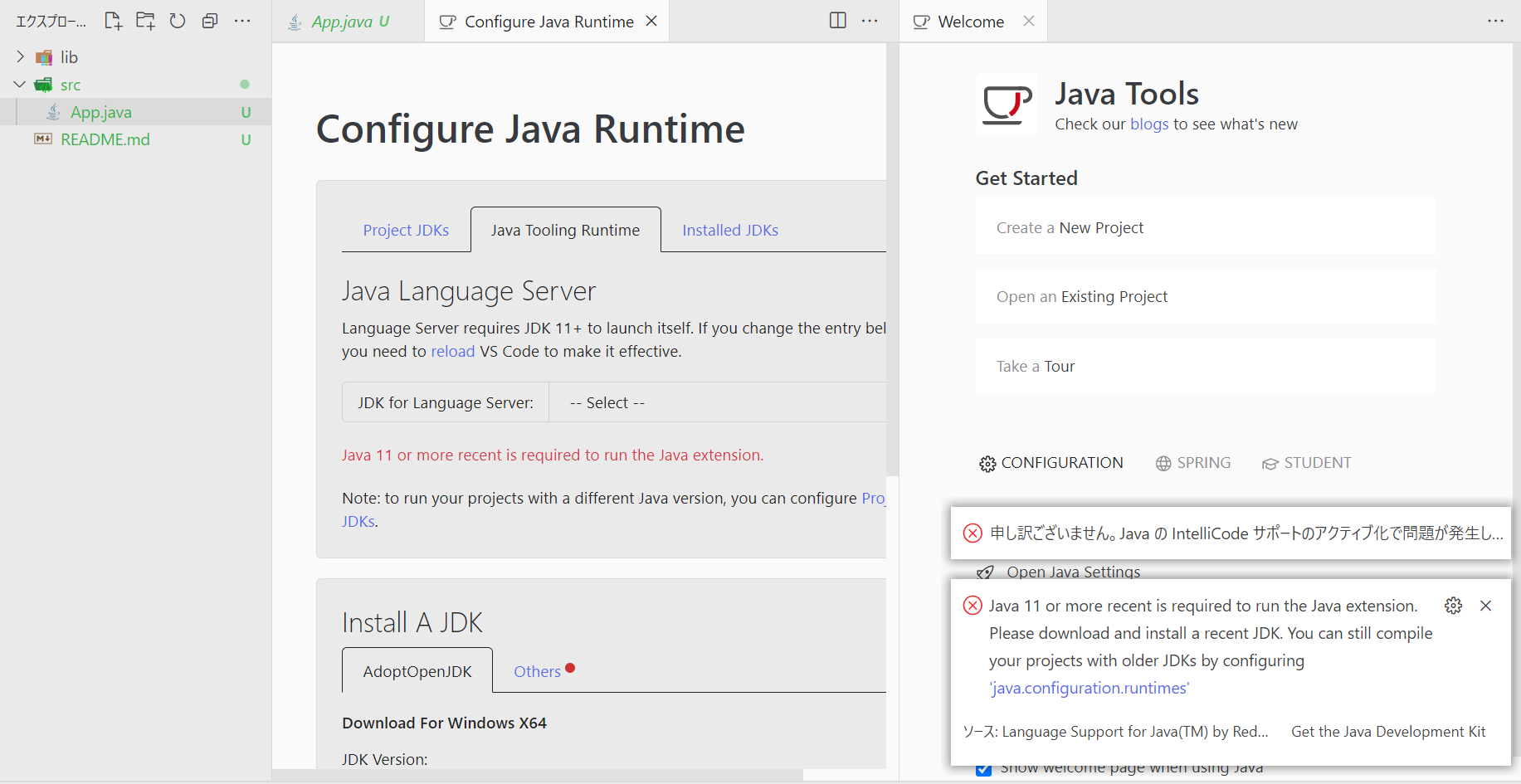Open Explorer more actions menu
This screenshot has width=1521, height=784.
point(242,21)
